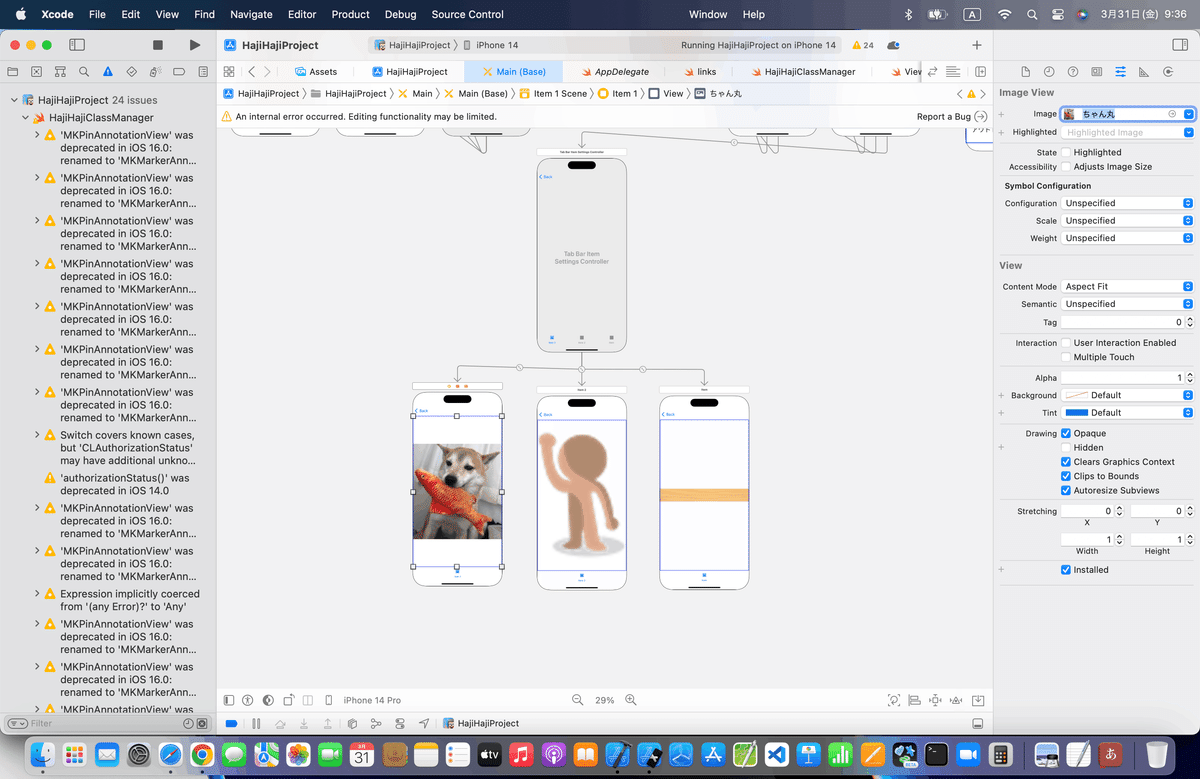Click iPhone 14 Pro device selector
This screenshot has height=779, width=1200.
click(x=371, y=700)
